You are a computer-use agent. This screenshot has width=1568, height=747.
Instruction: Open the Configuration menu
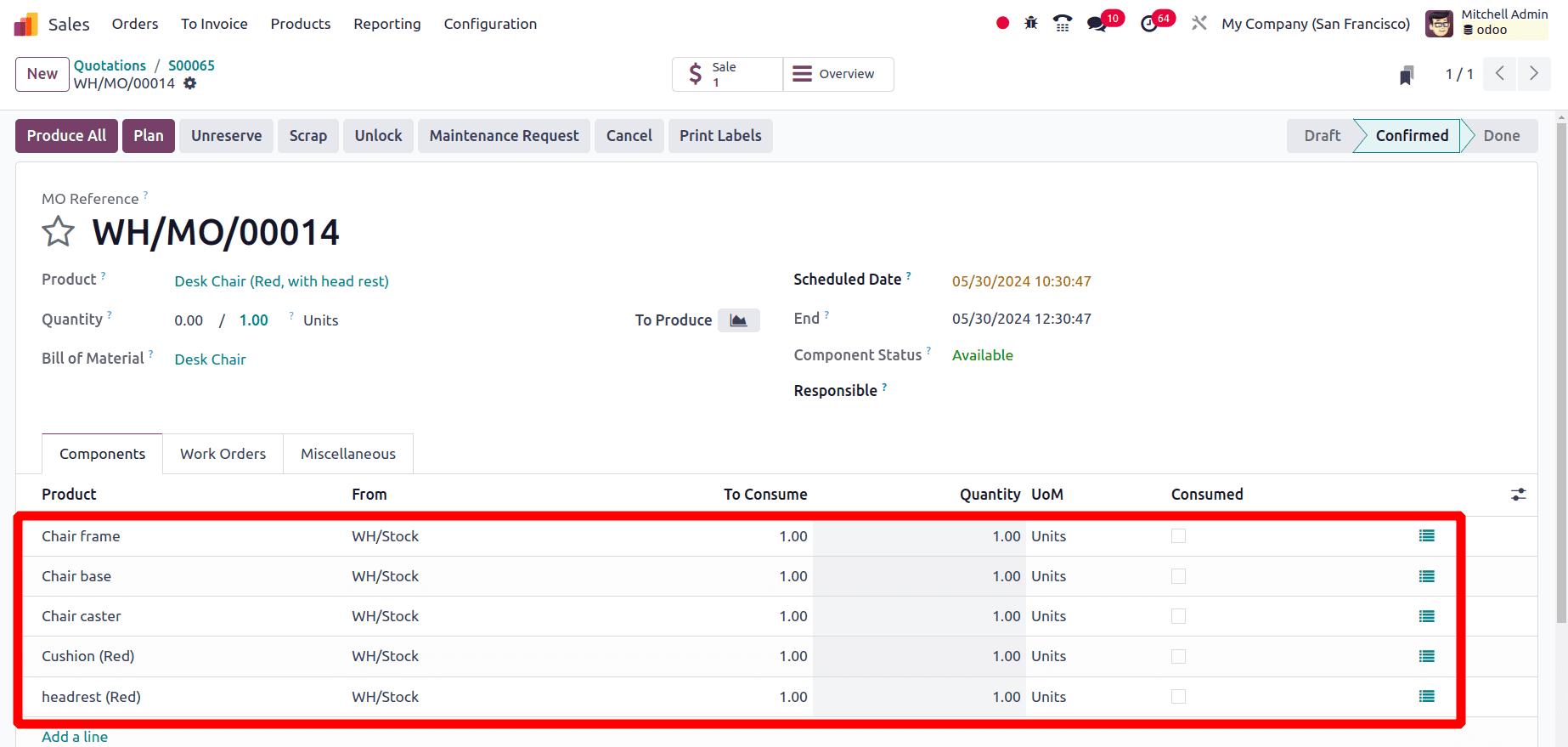pyautogui.click(x=490, y=24)
